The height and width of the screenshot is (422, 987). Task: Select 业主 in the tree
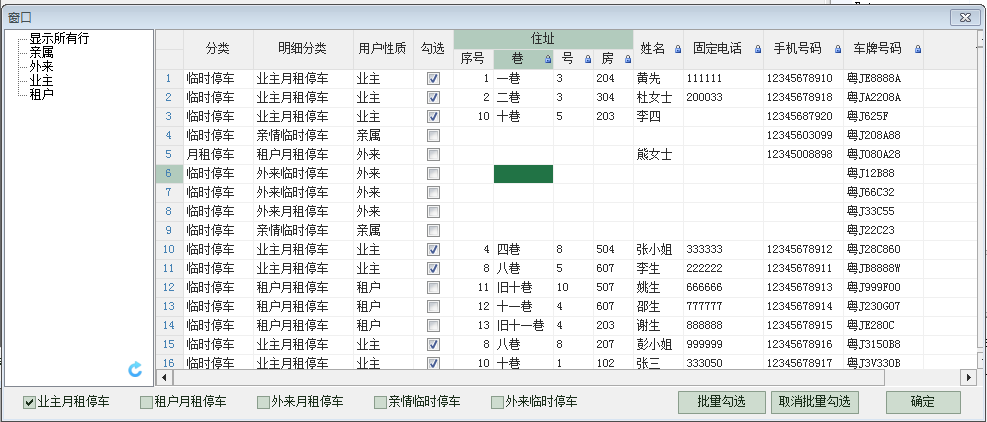click(42, 80)
